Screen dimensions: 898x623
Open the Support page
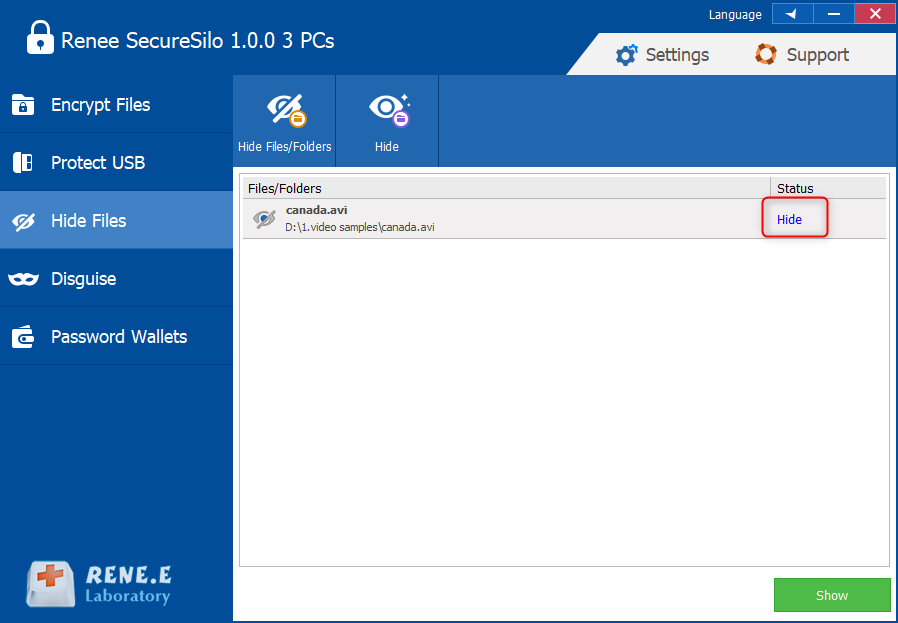802,55
